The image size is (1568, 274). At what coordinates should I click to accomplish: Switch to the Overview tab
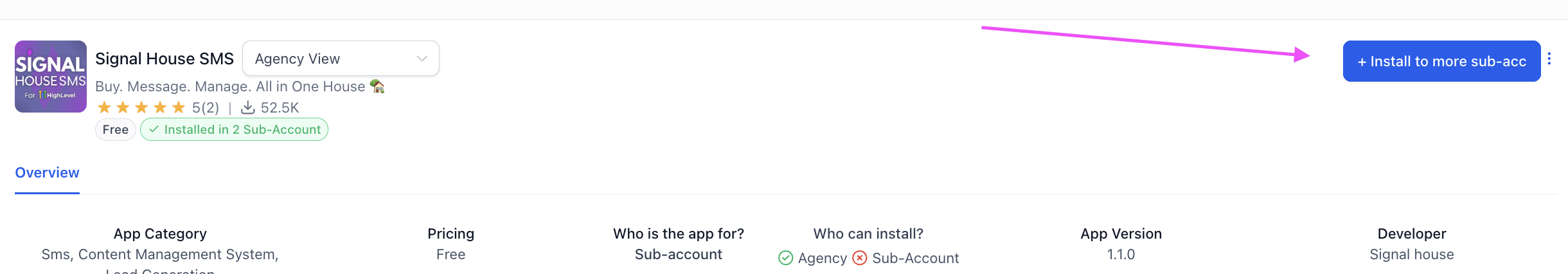pos(47,172)
